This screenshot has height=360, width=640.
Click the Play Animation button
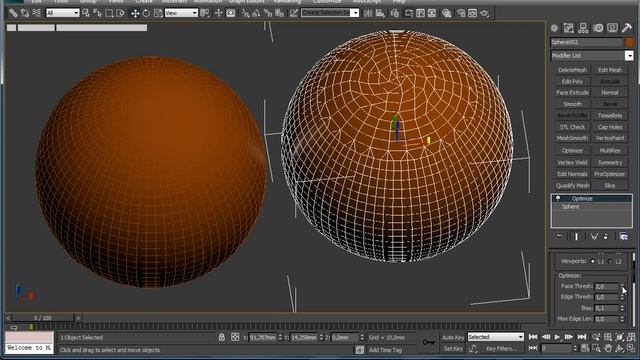point(557,337)
